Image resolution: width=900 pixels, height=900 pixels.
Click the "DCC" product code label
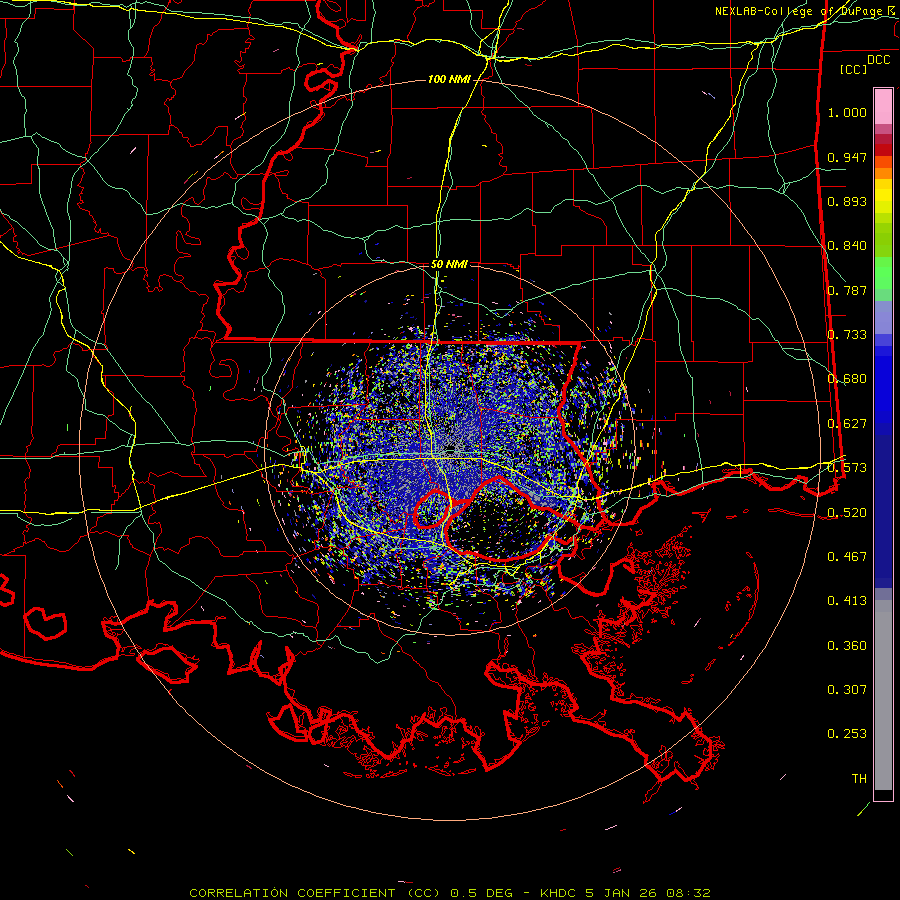pyautogui.click(x=878, y=60)
